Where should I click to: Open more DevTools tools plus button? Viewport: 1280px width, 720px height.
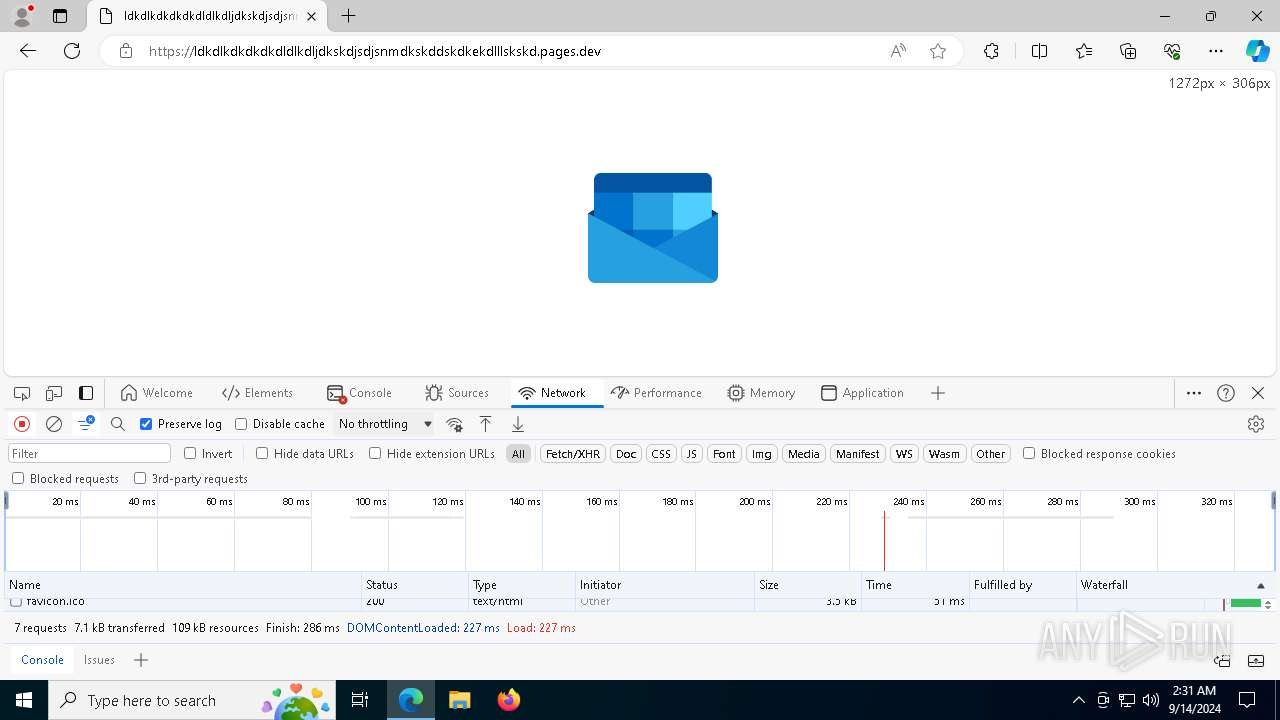click(x=938, y=393)
